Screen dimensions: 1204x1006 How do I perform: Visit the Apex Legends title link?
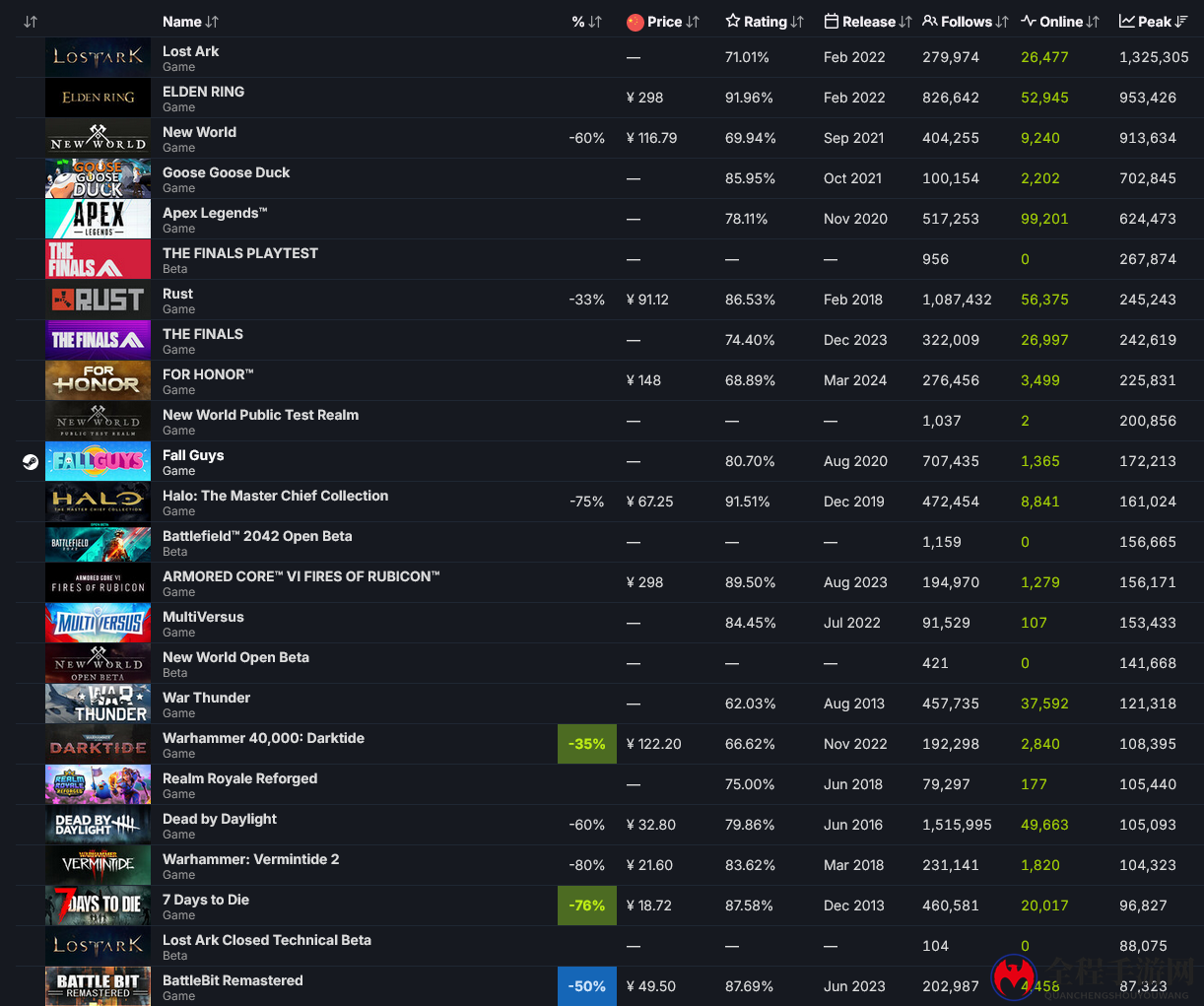coord(215,213)
